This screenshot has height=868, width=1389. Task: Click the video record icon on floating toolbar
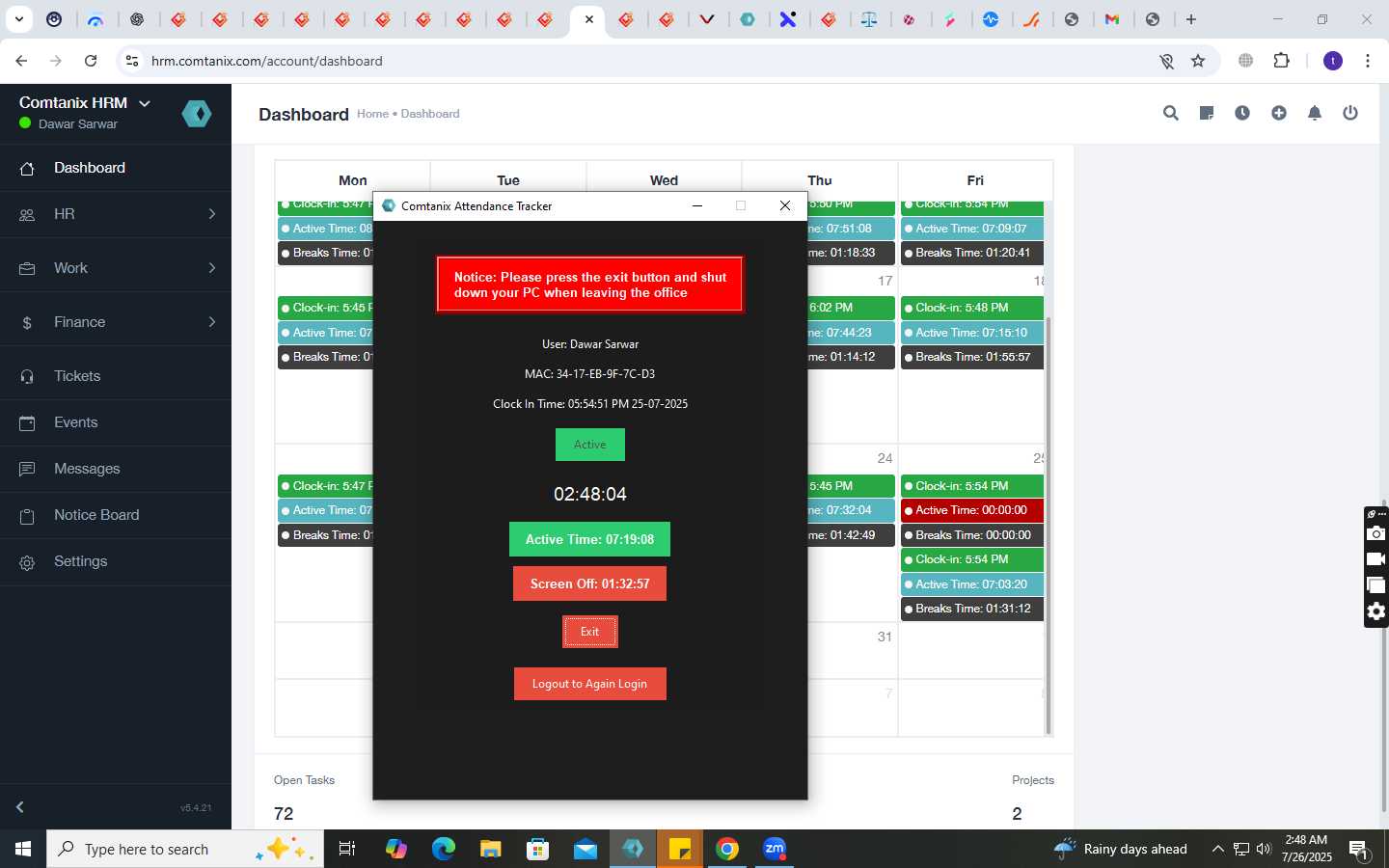[x=1376, y=559]
